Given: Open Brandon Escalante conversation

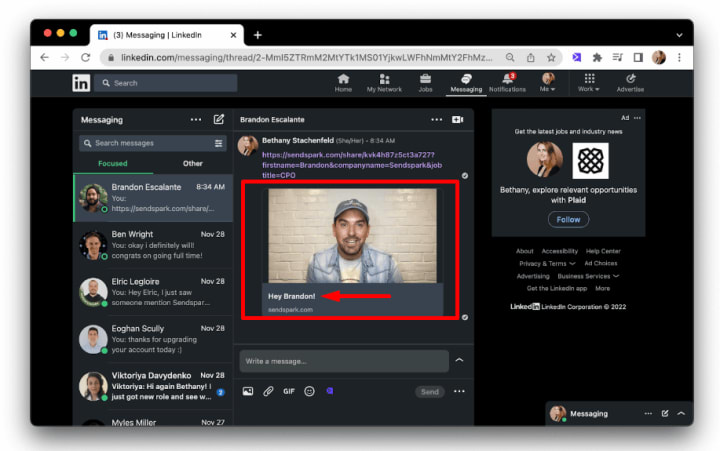Looking at the screenshot, I should pos(153,198).
